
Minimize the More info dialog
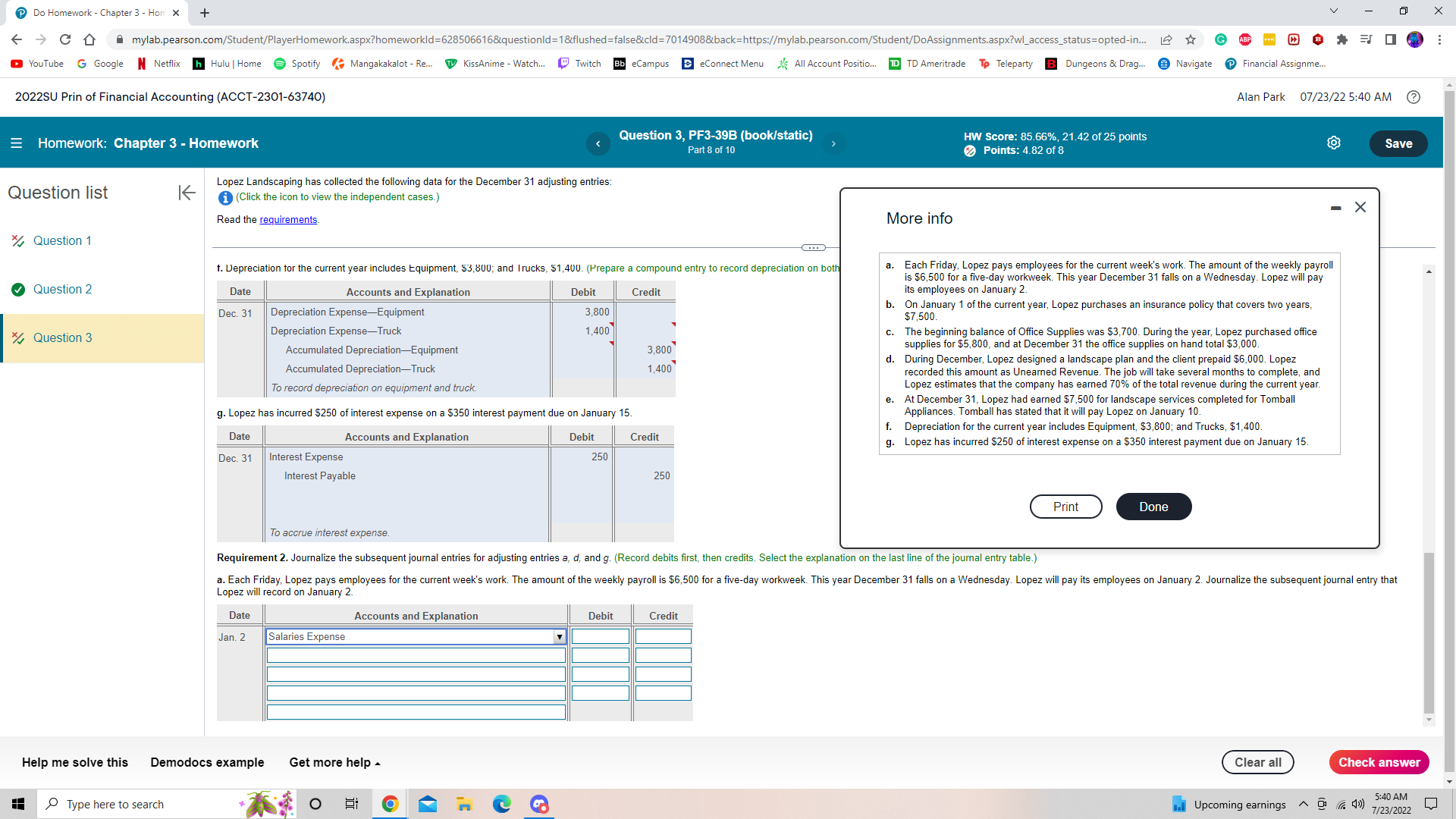pos(1335,208)
